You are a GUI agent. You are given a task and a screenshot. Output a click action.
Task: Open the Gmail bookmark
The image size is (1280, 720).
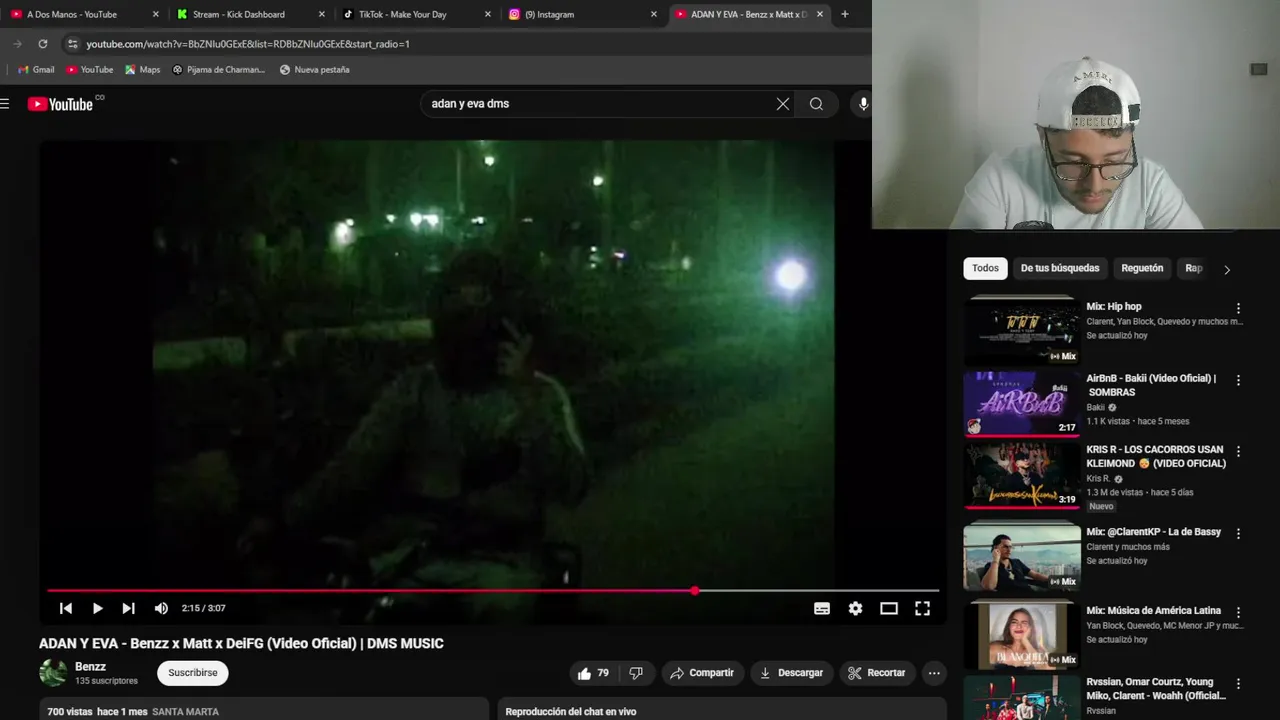pos(36,70)
